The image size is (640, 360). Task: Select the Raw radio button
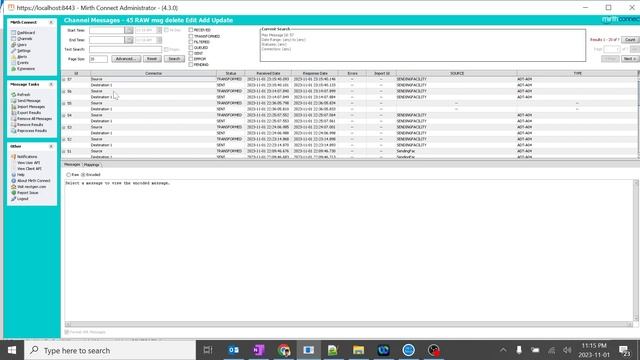coord(69,175)
